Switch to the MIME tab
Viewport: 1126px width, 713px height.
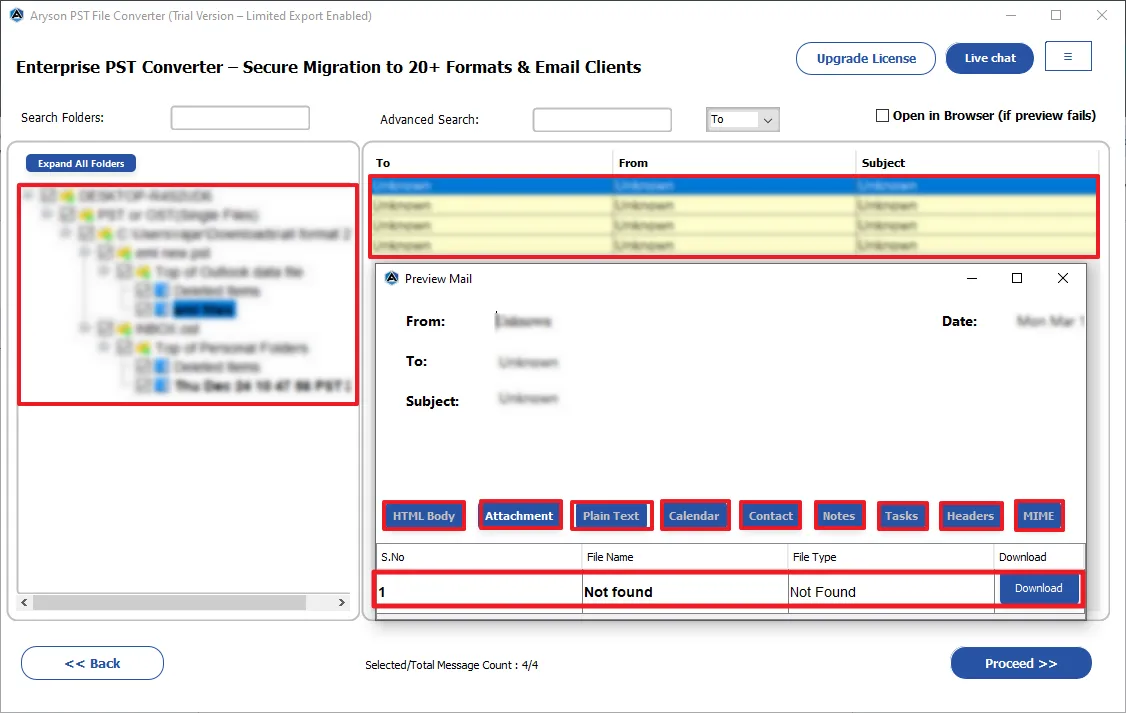1038,516
